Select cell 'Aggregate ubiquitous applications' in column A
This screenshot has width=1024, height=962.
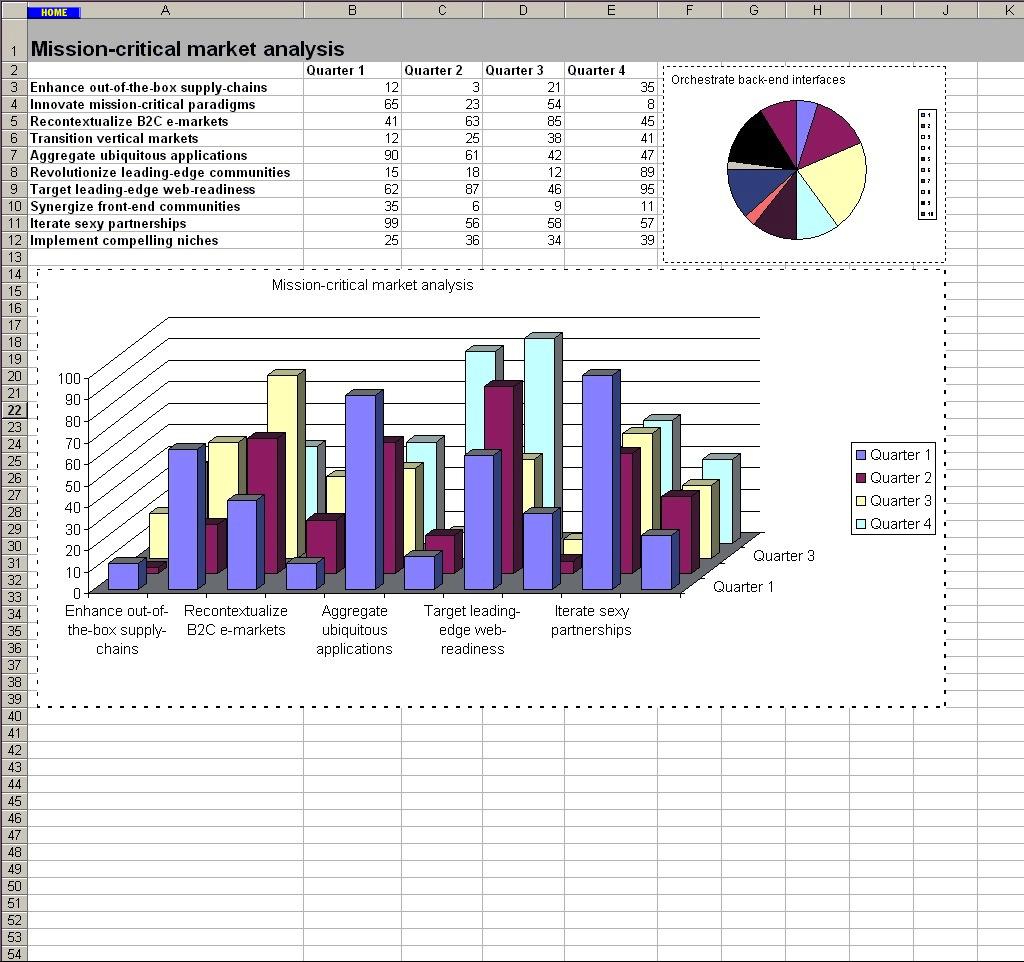tap(165, 155)
